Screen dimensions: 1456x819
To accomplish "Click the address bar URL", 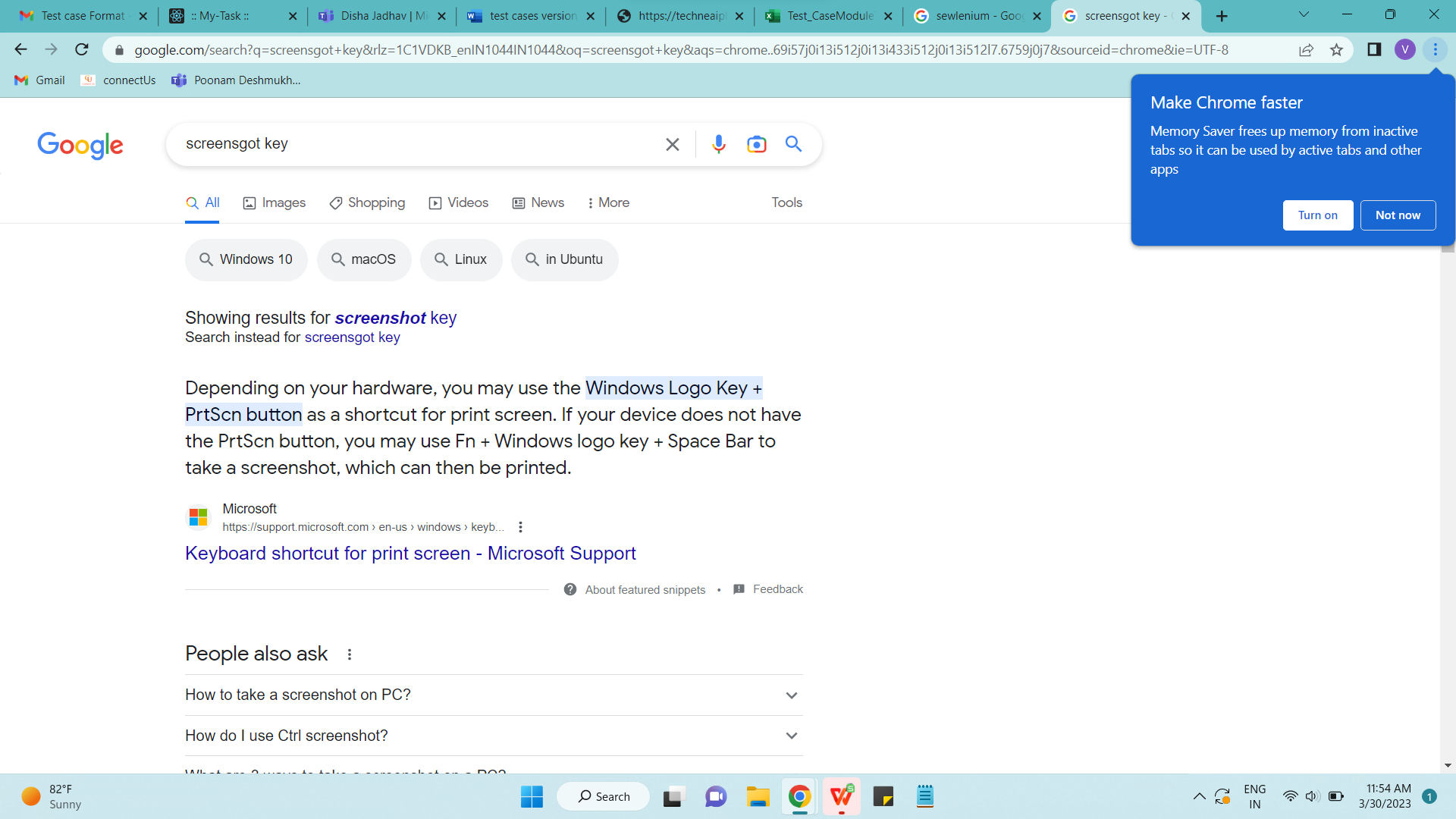I will (x=681, y=50).
